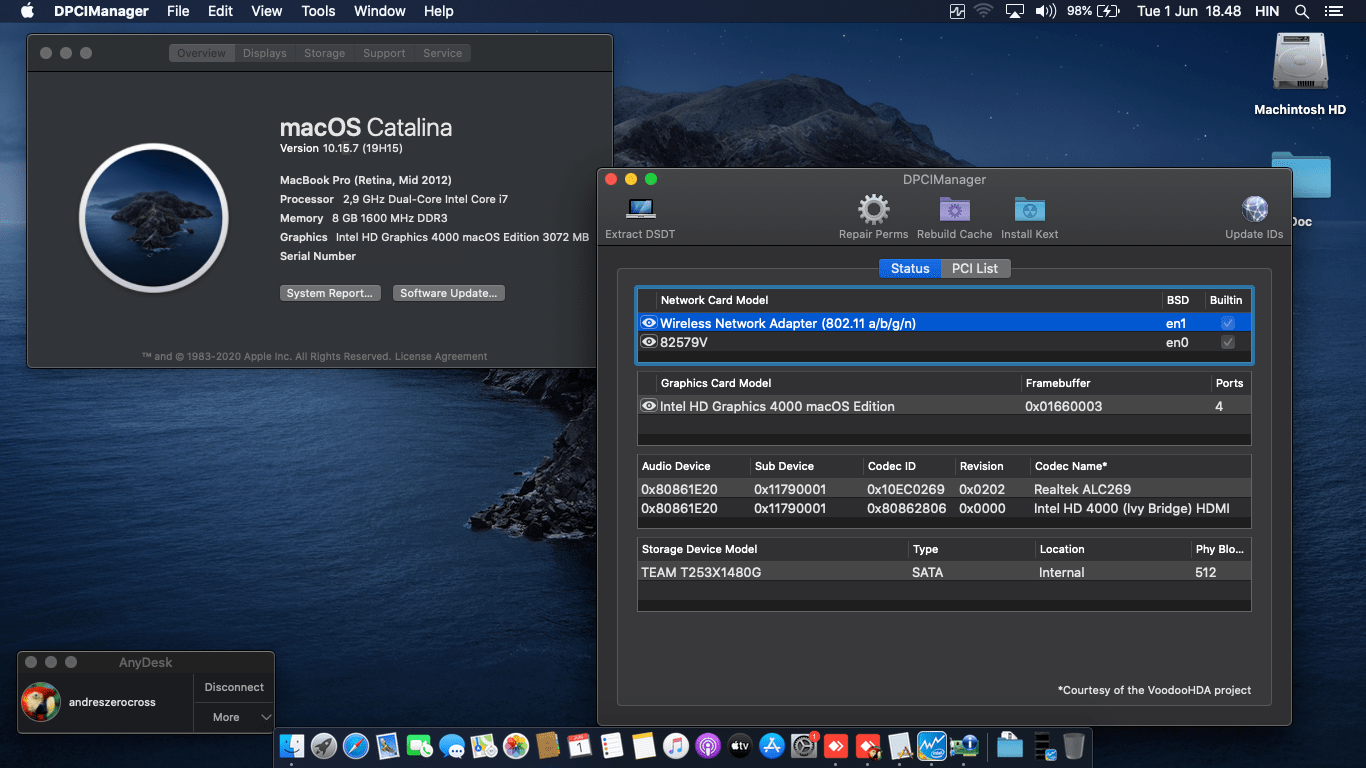This screenshot has width=1366, height=768.
Task: Open Maps from the dock
Action: (484, 745)
